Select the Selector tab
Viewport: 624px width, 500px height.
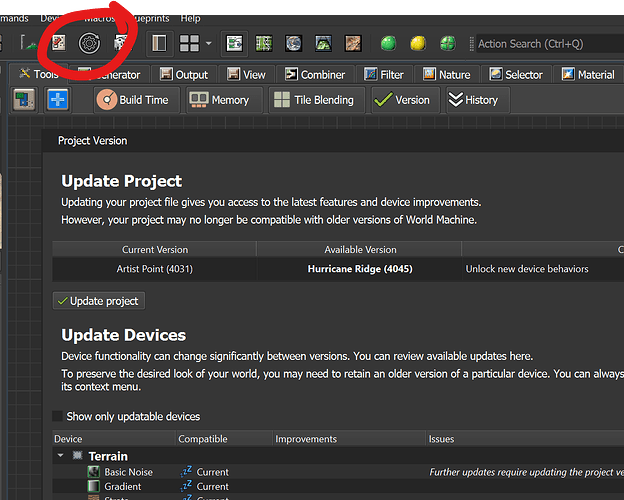pos(516,74)
